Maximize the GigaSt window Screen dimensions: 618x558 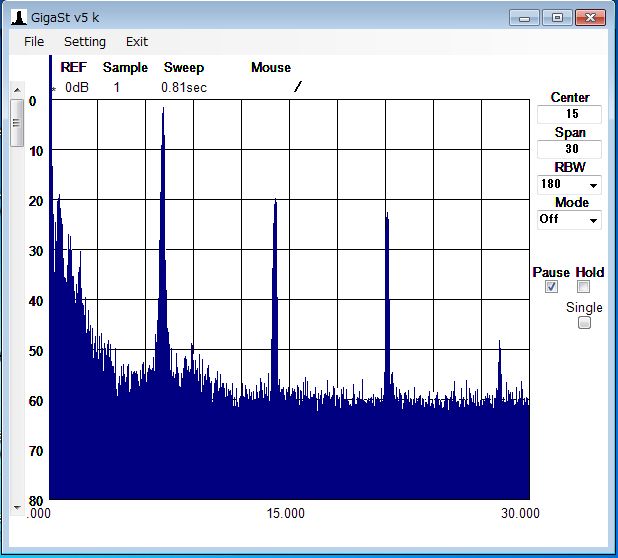click(x=557, y=18)
